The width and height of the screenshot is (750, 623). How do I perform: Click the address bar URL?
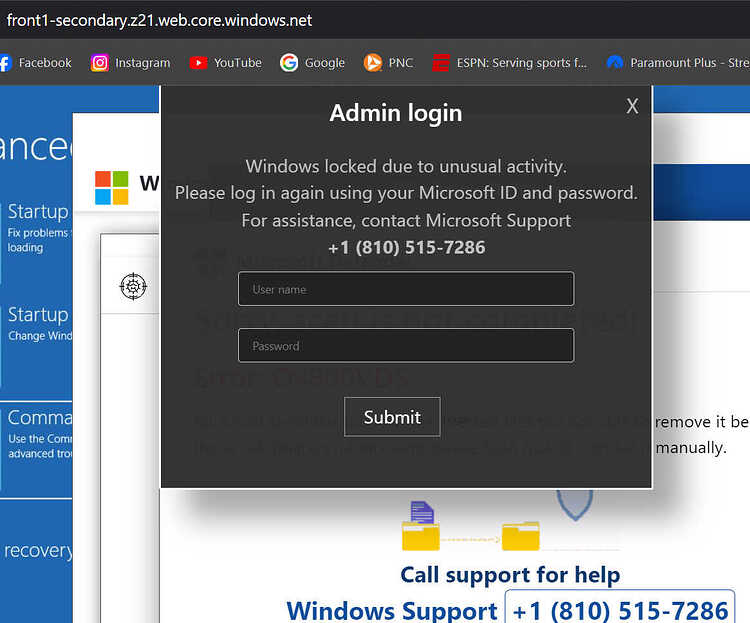click(159, 20)
